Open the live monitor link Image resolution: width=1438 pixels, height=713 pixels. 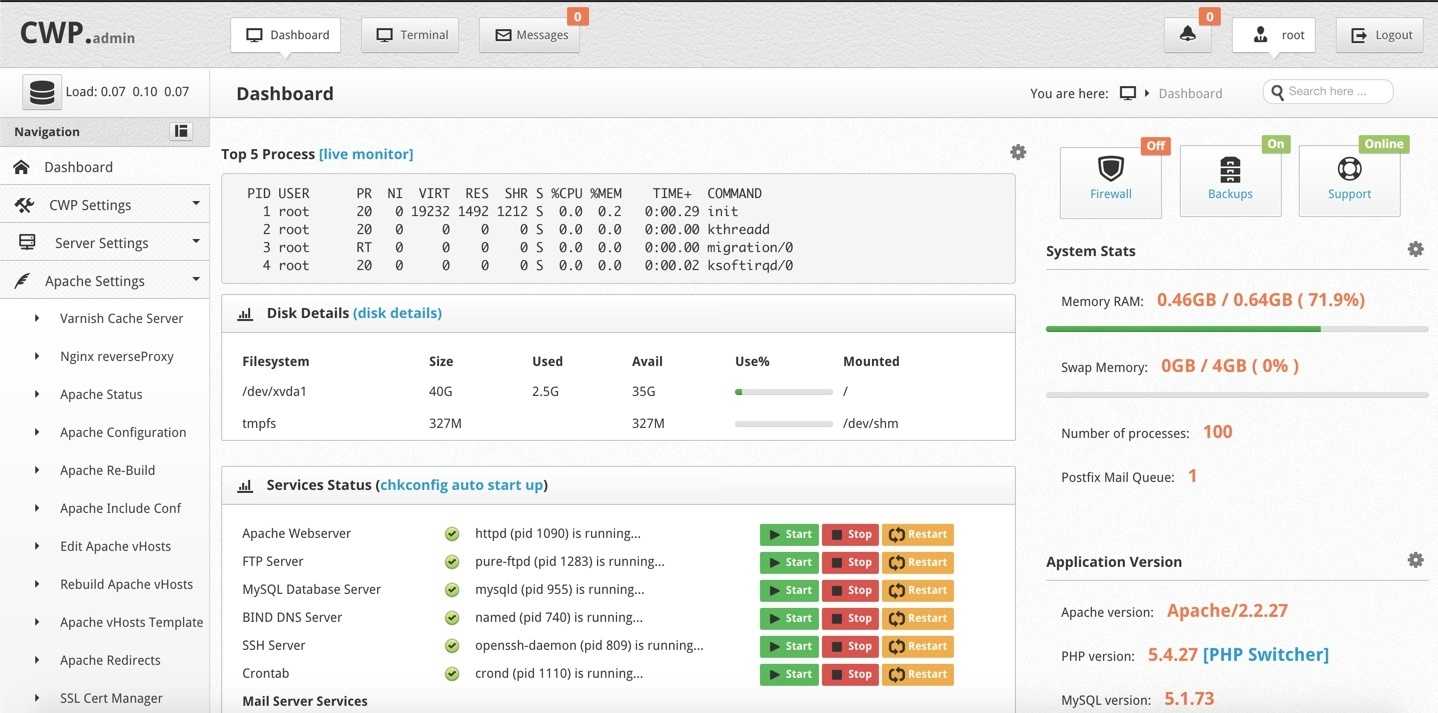tap(366, 154)
